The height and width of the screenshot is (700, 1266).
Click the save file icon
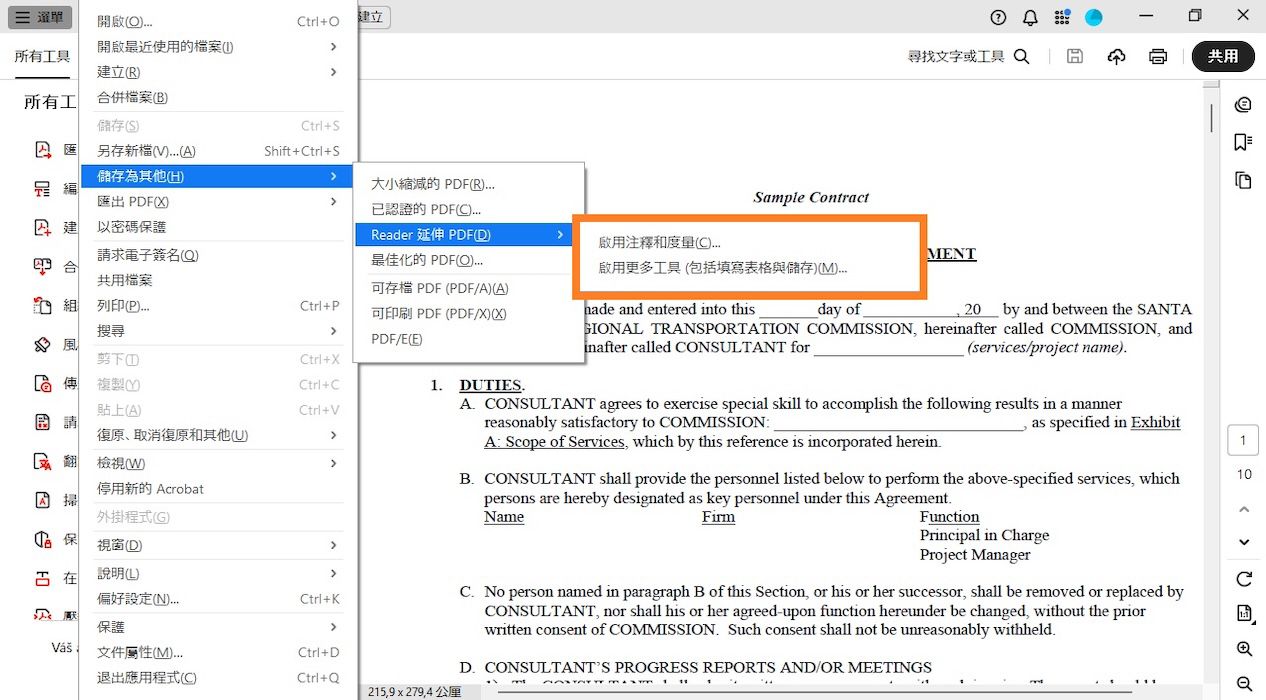click(1074, 56)
